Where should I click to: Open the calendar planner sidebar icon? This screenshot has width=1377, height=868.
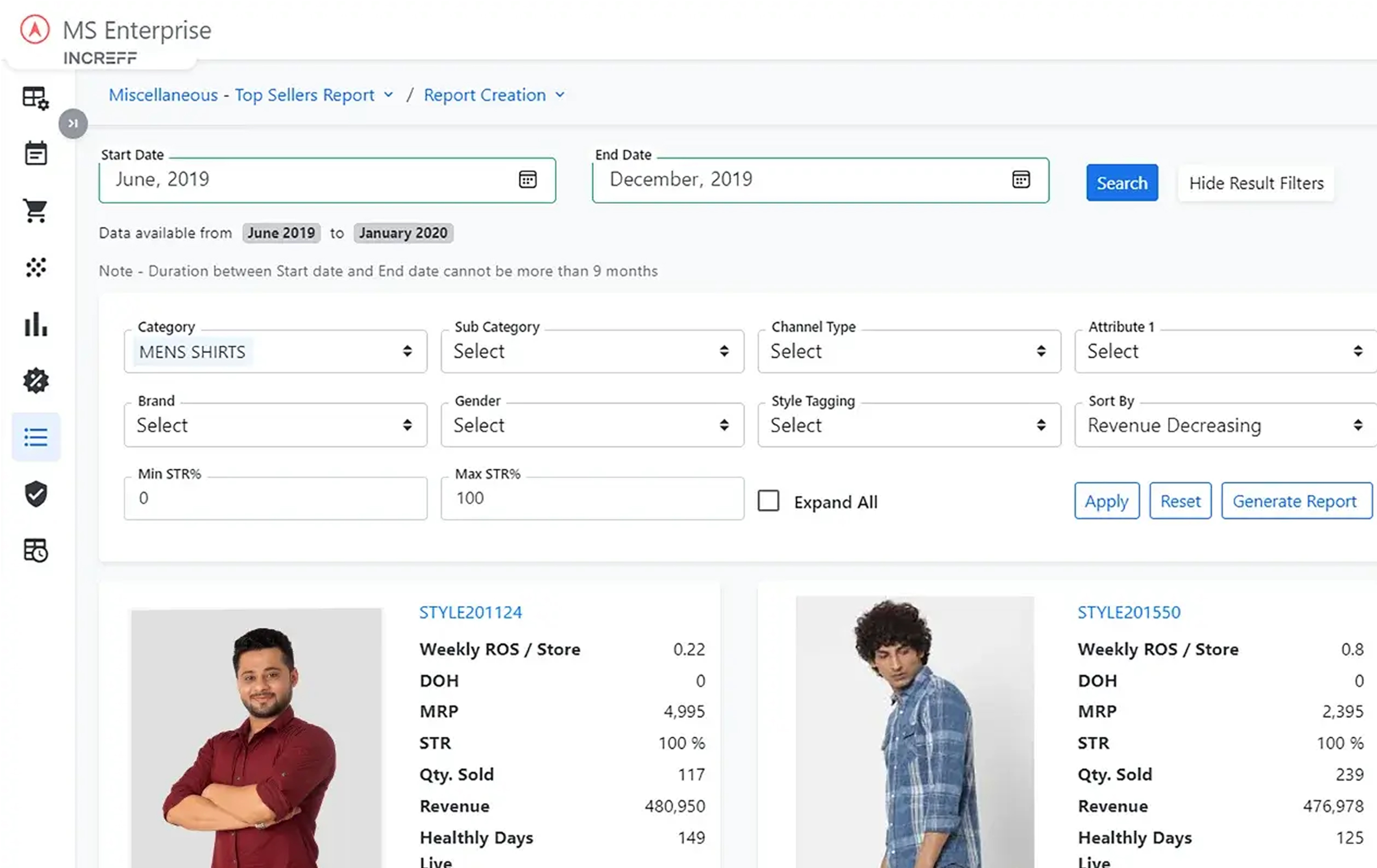point(36,154)
